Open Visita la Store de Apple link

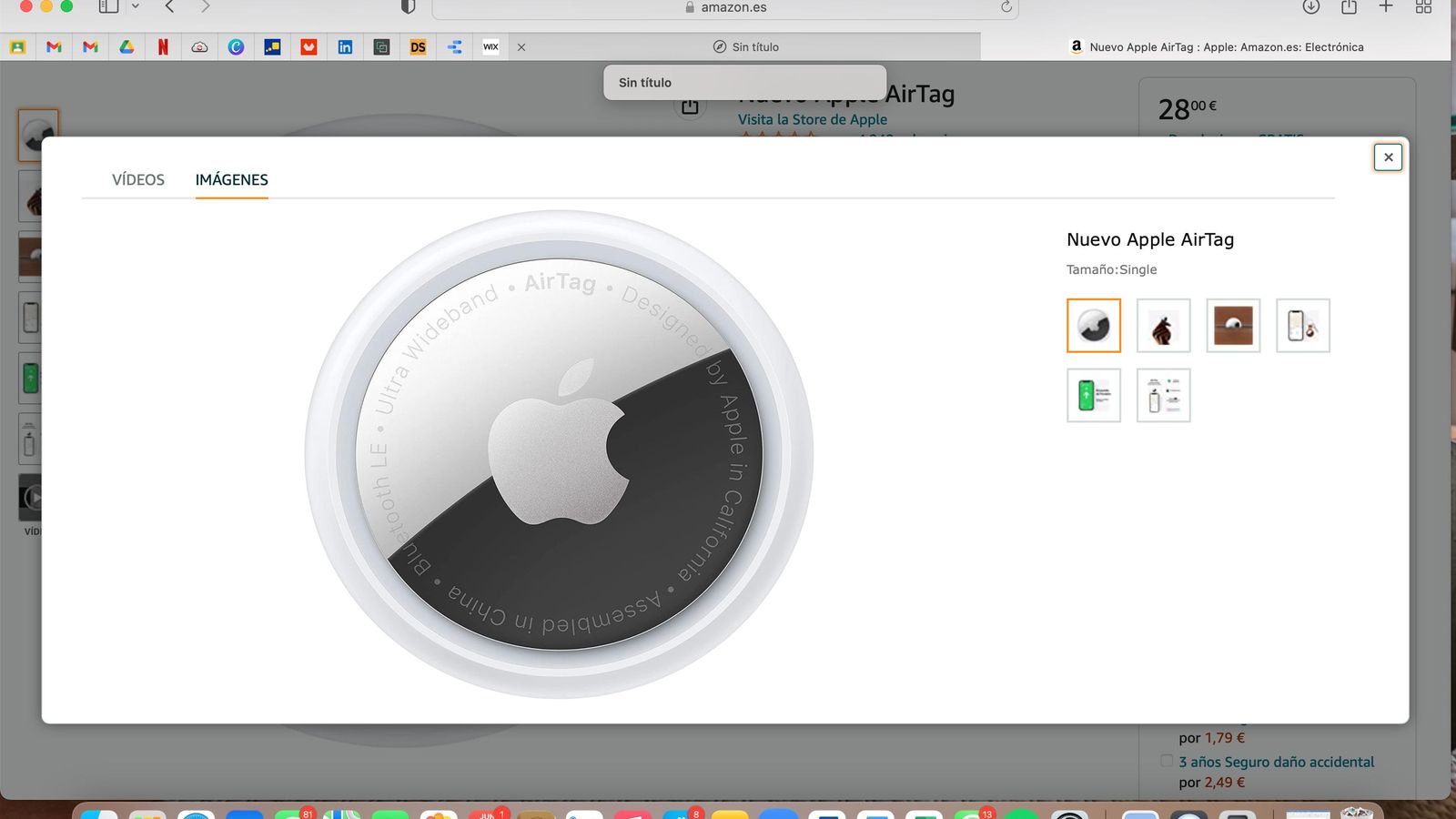[812, 119]
